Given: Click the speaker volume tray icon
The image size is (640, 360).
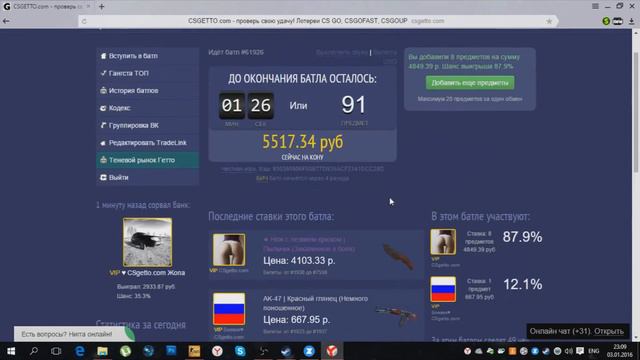Looking at the screenshot, I should pos(569,351).
